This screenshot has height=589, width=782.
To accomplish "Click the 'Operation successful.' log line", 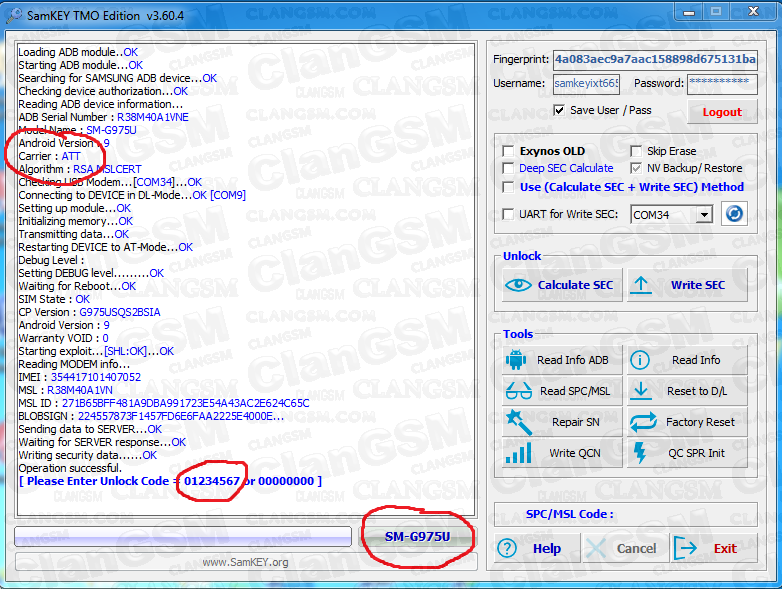I will (70, 468).
